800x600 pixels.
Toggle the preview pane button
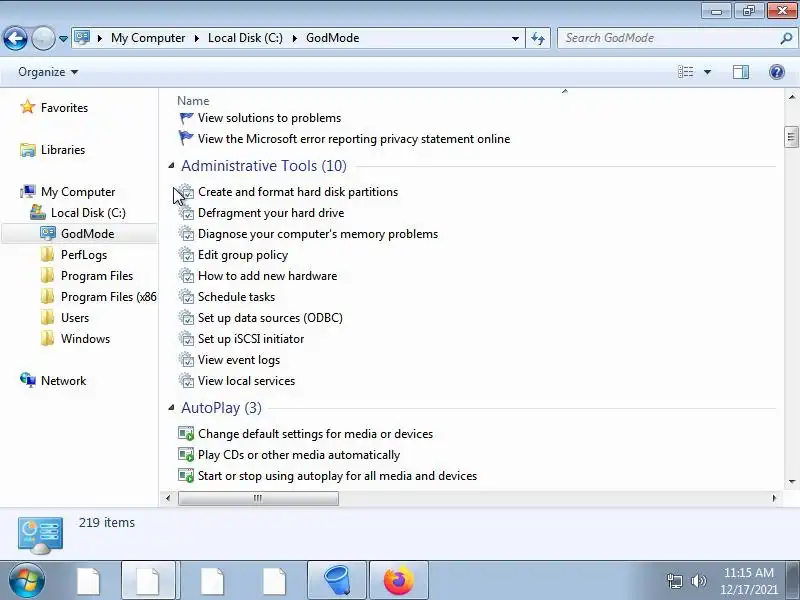[x=741, y=72]
